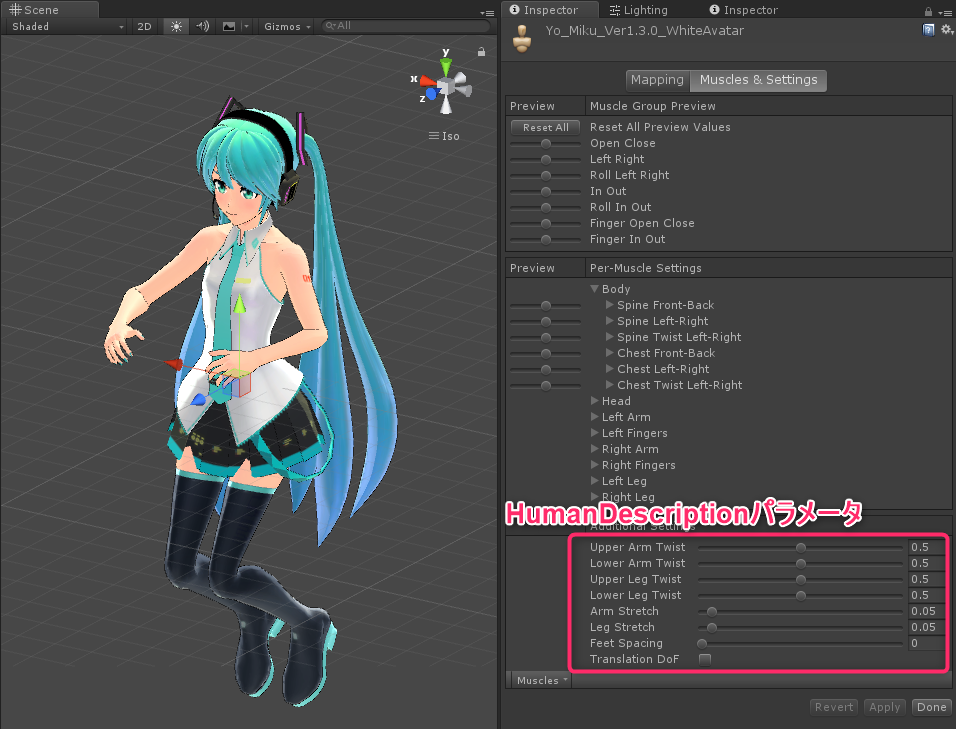The width and height of the screenshot is (956, 729).
Task: Click the Arm Stretch slider handle
Action: coord(710,611)
